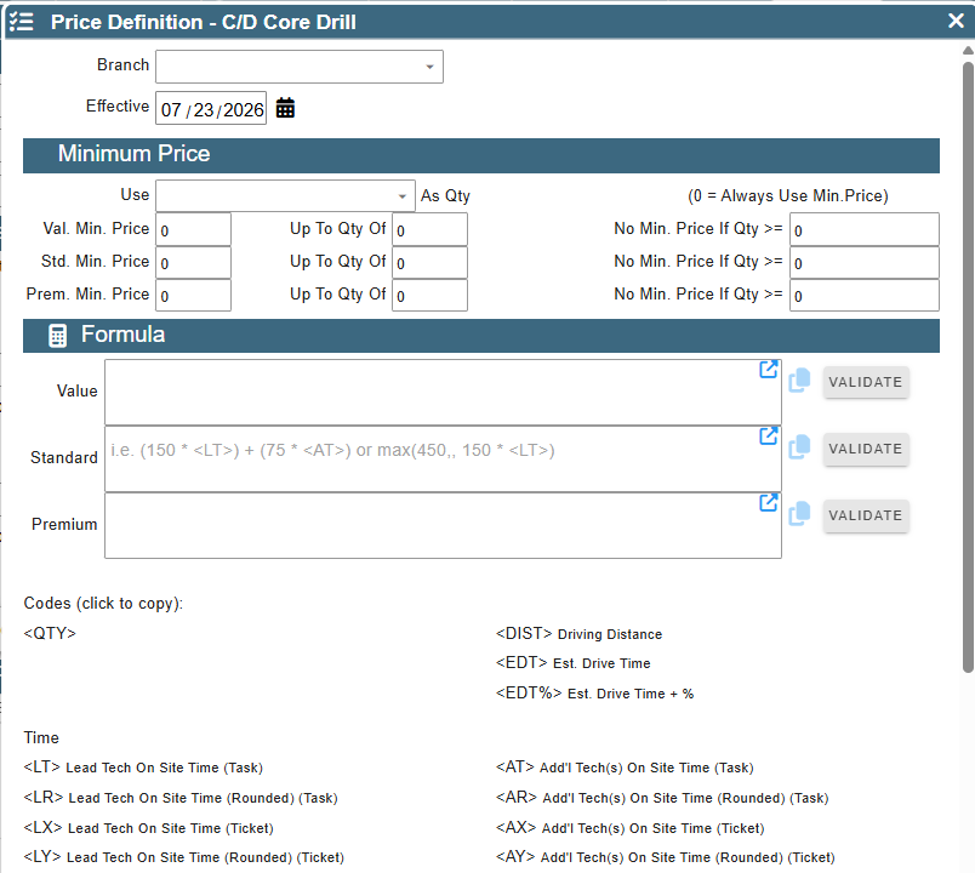Copy the <LR> Lead Tech Rounded Task code
Viewport: 975px width, 873px height.
click(x=180, y=798)
